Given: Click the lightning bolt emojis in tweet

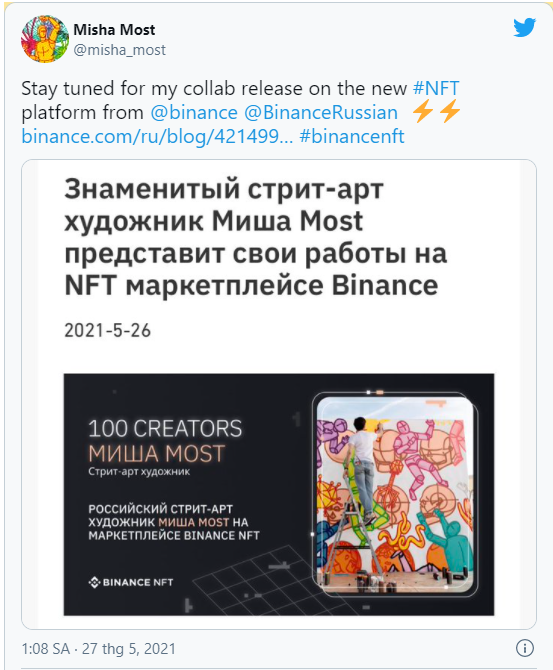Looking at the screenshot, I should point(436,111).
